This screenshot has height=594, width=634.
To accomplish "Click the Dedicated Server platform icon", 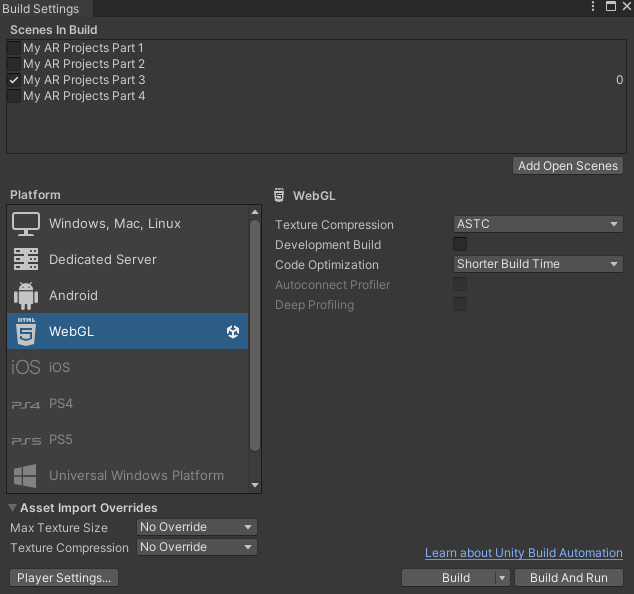I will tap(26, 260).
